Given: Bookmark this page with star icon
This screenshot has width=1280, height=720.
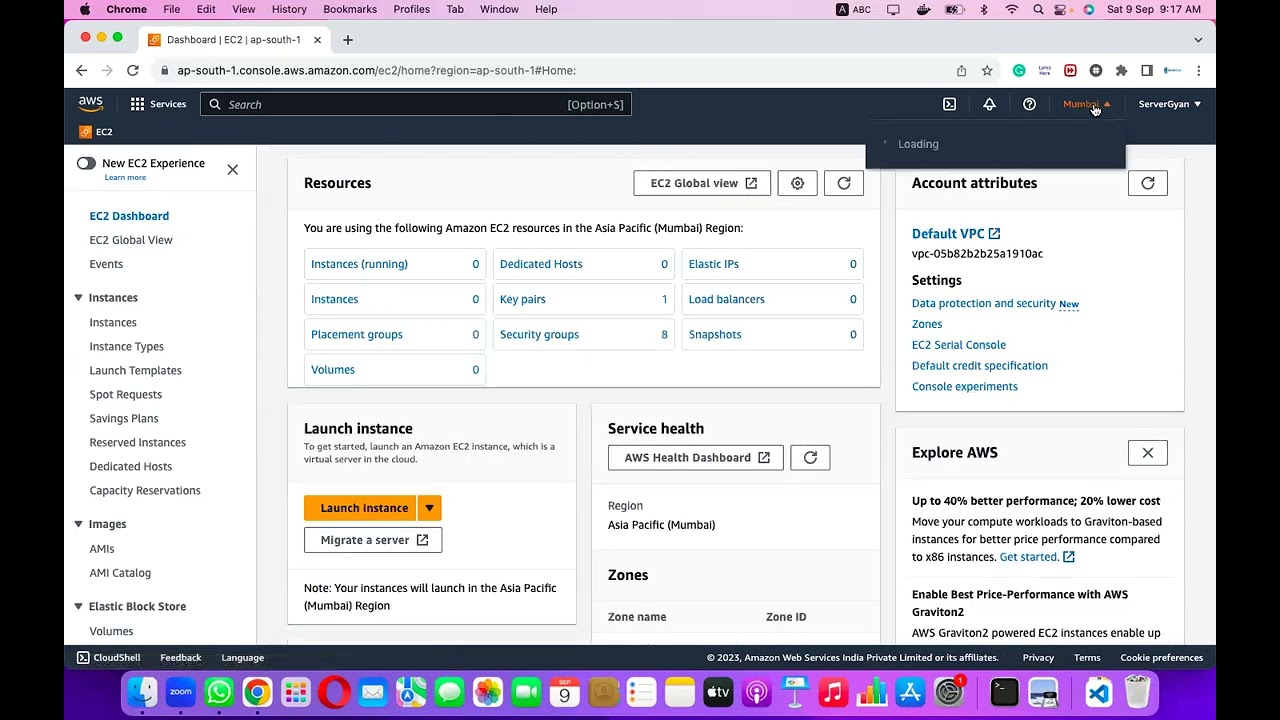Looking at the screenshot, I should [987, 70].
